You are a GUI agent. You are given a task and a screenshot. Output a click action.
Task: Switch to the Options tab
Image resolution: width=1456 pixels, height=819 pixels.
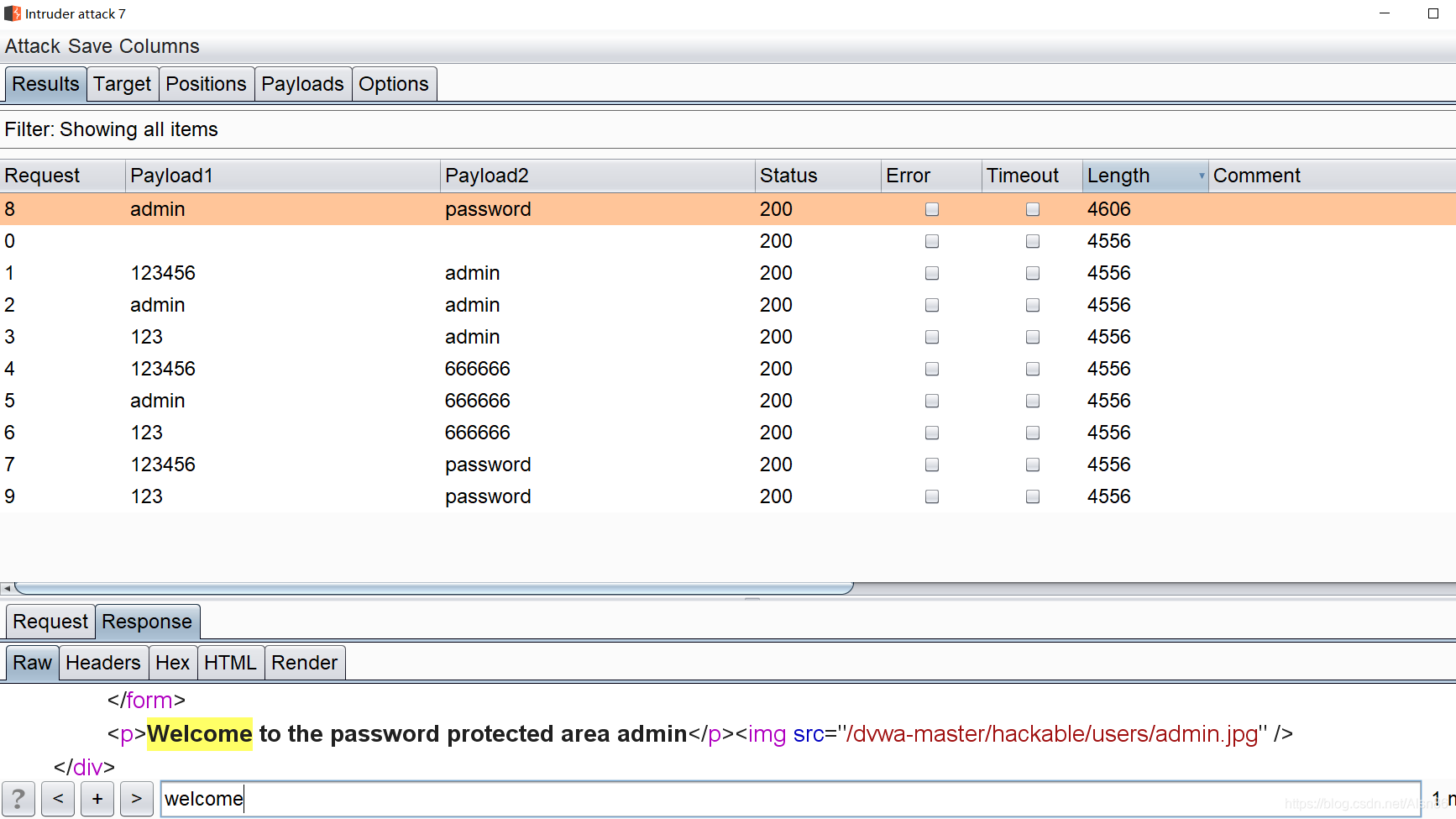pos(393,84)
